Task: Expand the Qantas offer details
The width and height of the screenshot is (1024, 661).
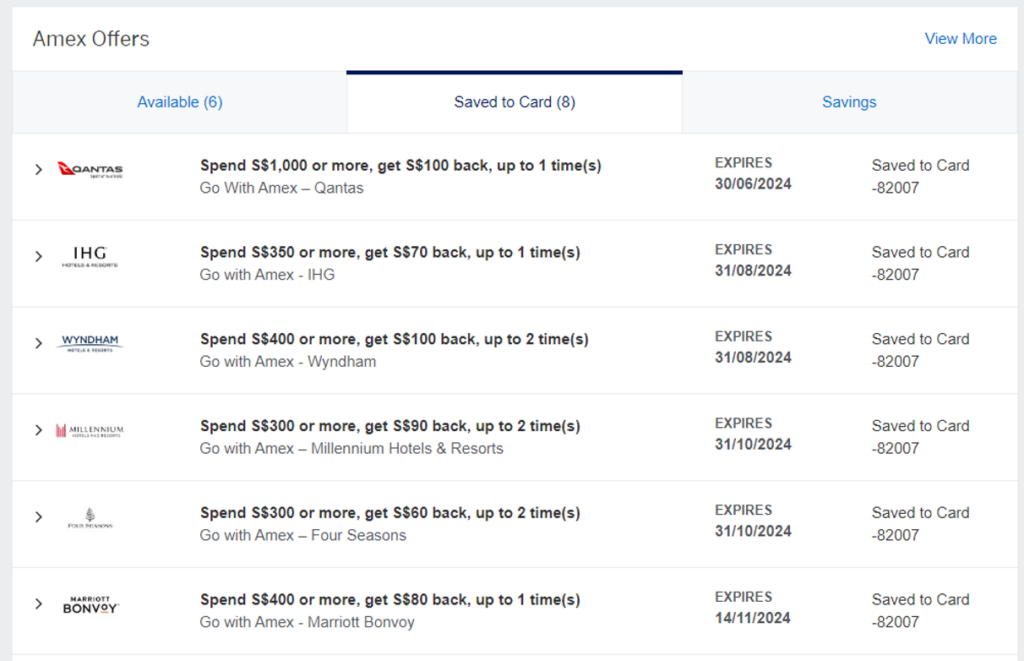Action: click(38, 170)
